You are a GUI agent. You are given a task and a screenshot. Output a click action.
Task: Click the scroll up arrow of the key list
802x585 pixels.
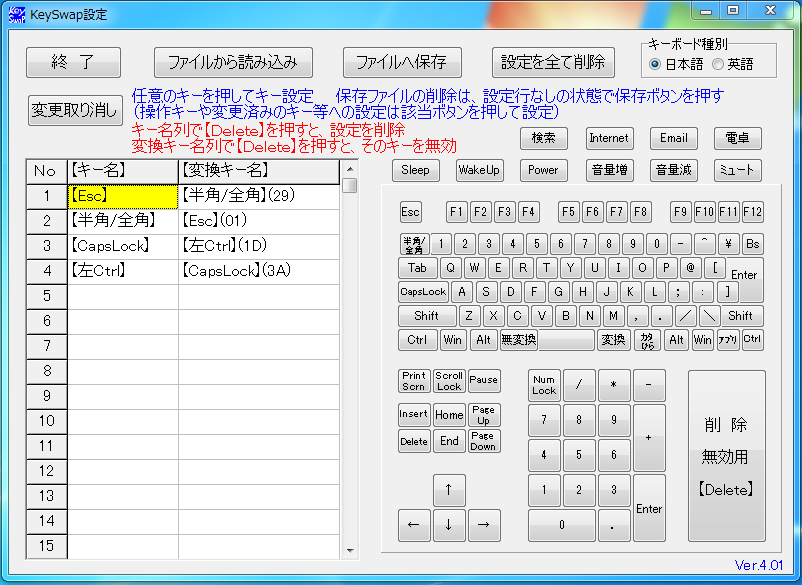tap(350, 169)
